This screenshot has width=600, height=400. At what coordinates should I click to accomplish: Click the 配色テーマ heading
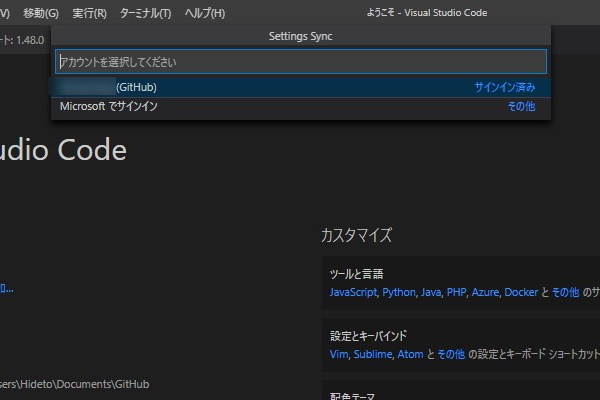pos(352,396)
